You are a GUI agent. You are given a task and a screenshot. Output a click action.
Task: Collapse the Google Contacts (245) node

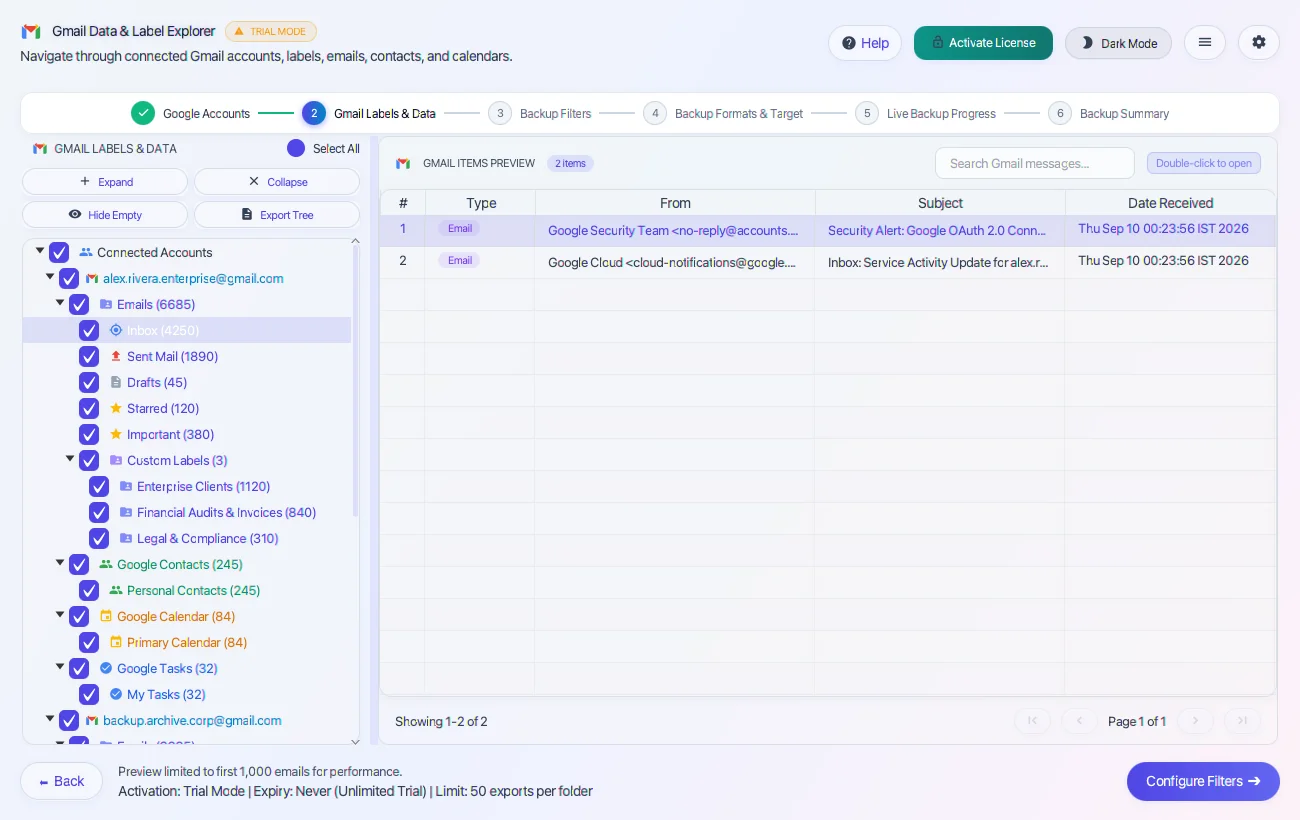[60, 563]
